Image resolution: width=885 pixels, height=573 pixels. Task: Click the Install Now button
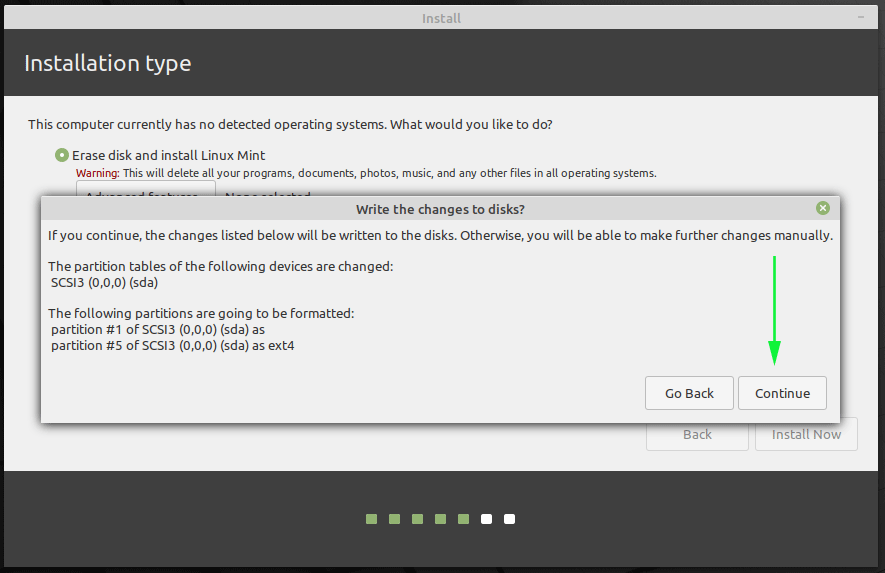point(806,434)
